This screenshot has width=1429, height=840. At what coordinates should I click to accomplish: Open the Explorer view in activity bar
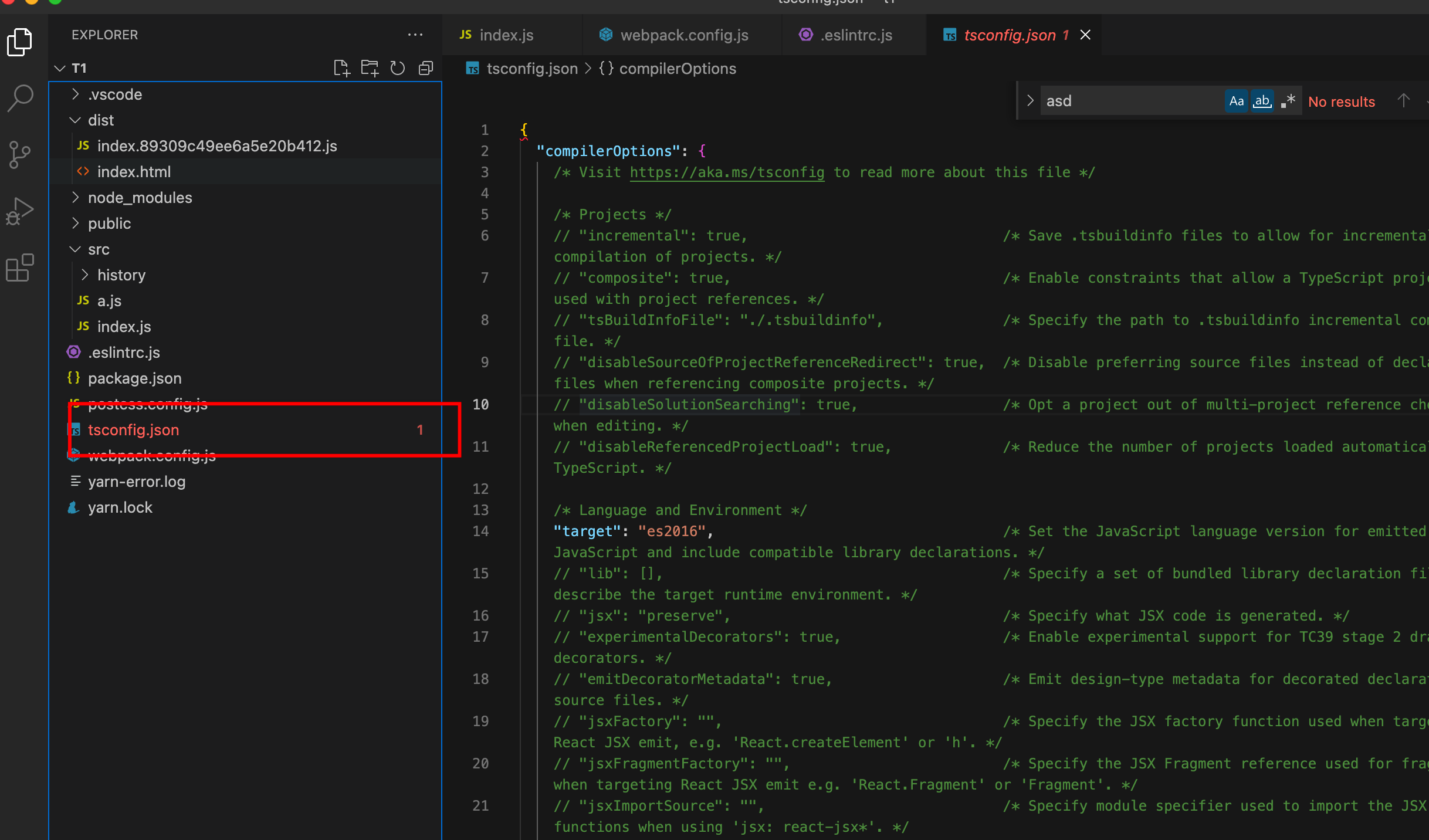(x=20, y=42)
